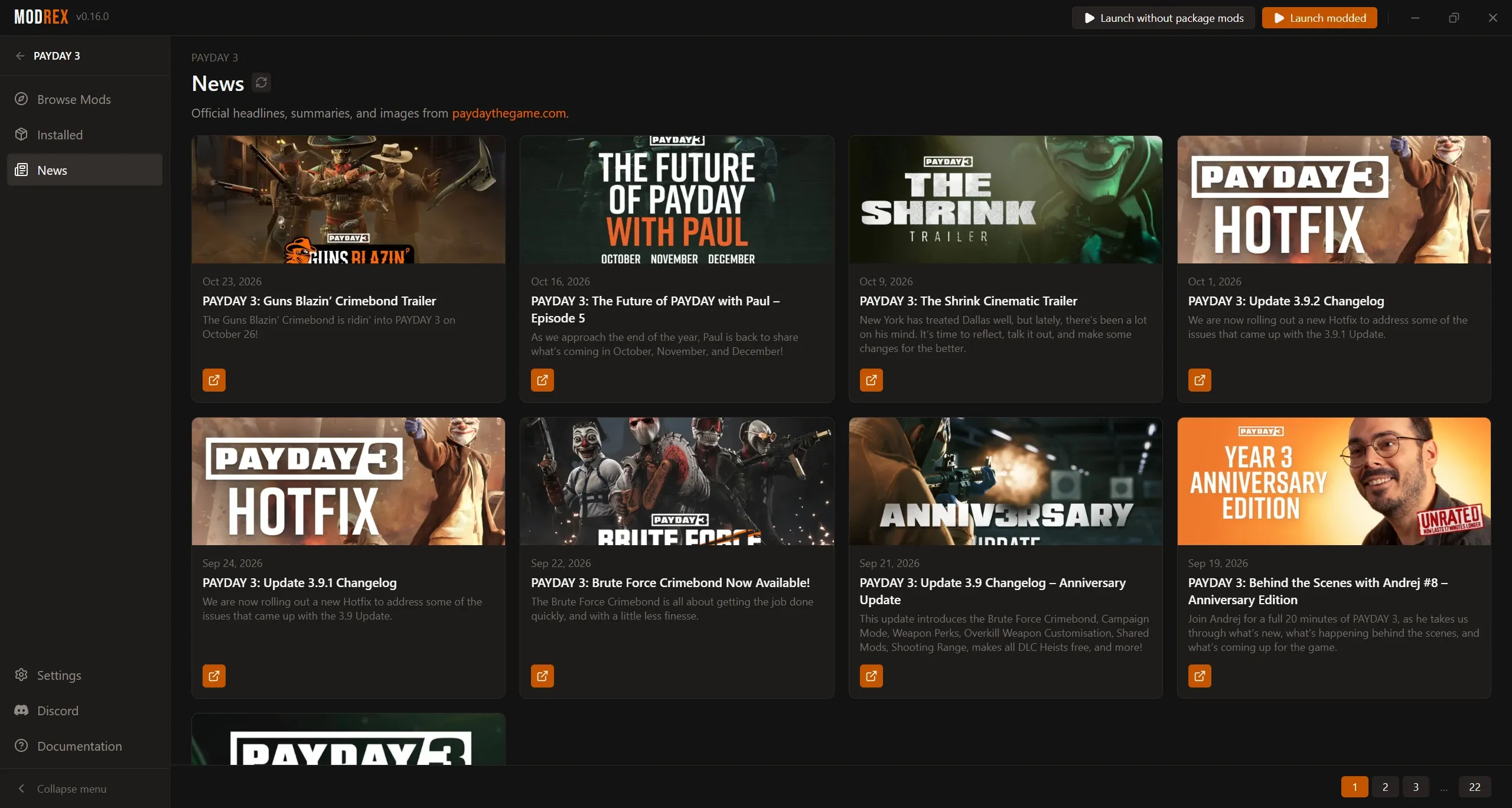Click the Sep 24 Hotfix thumbnail image

click(x=348, y=481)
